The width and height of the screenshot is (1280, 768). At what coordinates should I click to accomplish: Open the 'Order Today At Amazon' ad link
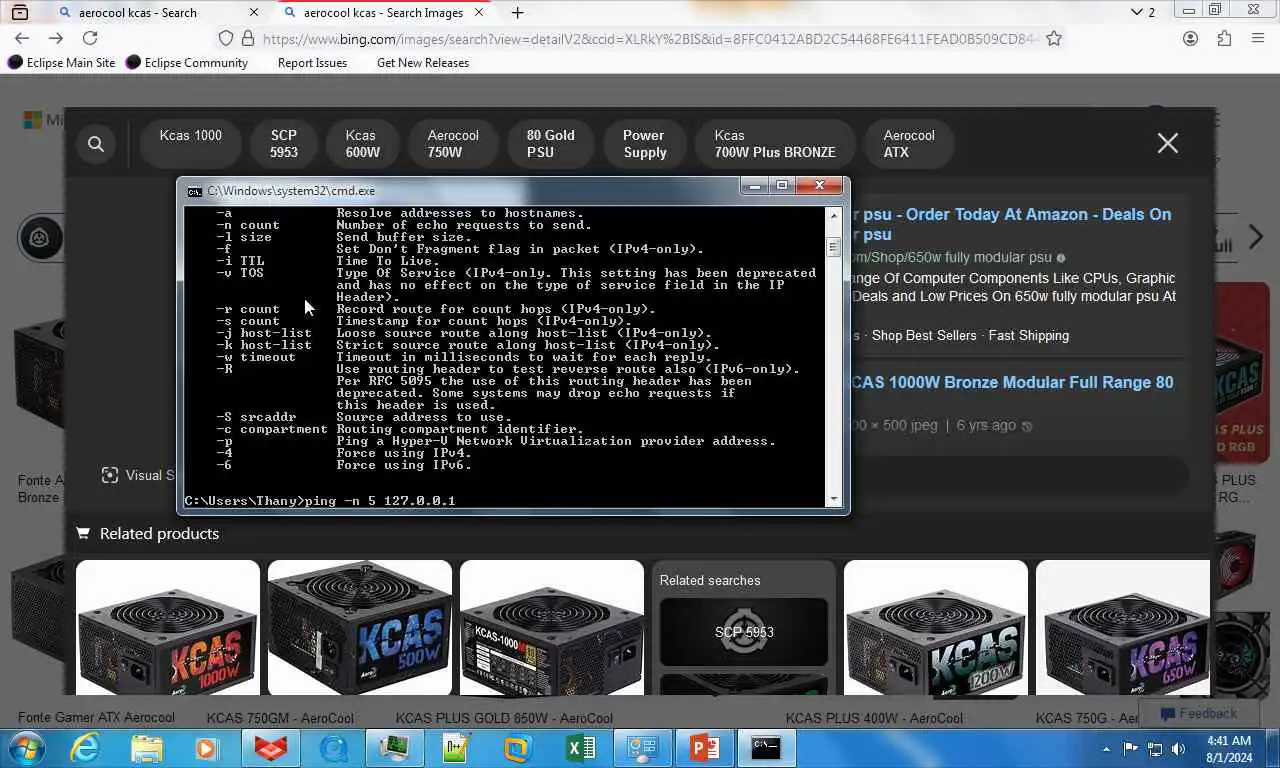[1010, 224]
